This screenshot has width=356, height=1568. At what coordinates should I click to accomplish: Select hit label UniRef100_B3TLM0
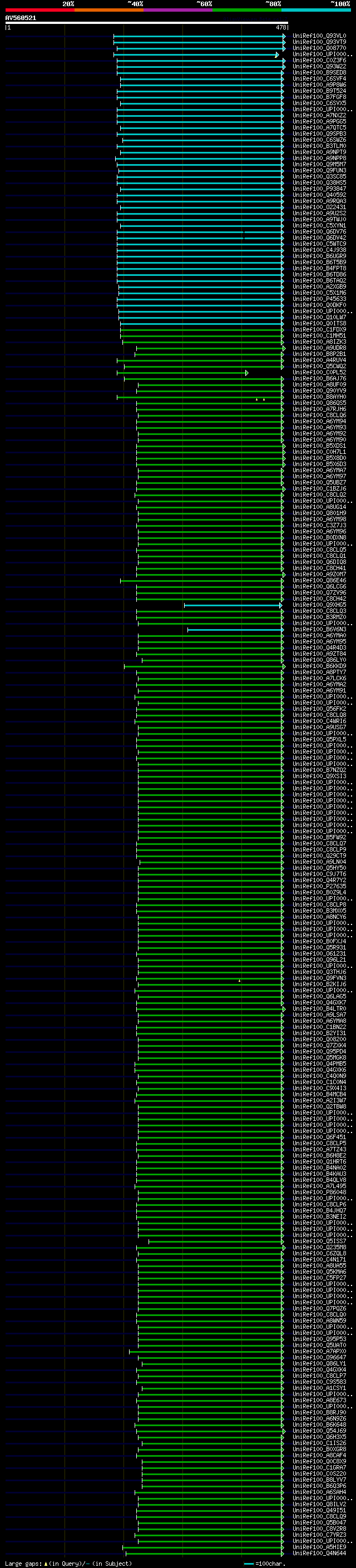[x=319, y=146]
